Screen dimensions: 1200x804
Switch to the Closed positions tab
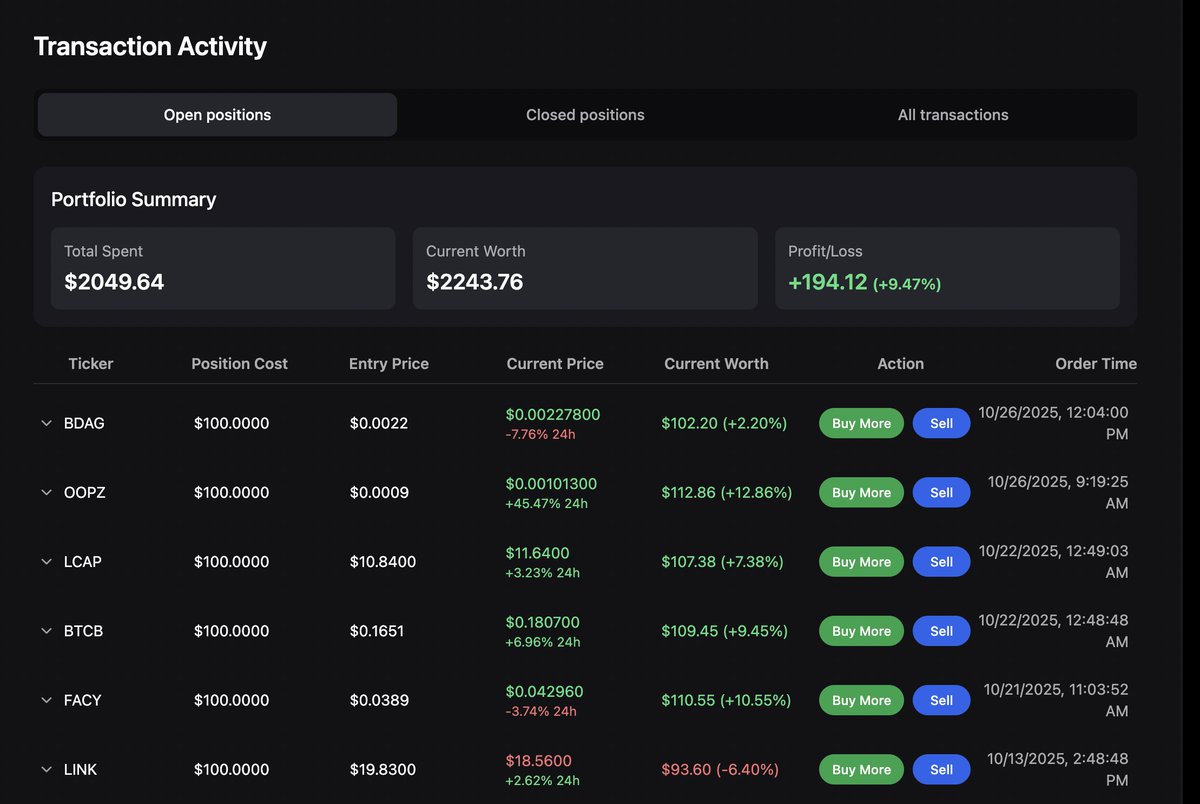pyautogui.click(x=585, y=115)
